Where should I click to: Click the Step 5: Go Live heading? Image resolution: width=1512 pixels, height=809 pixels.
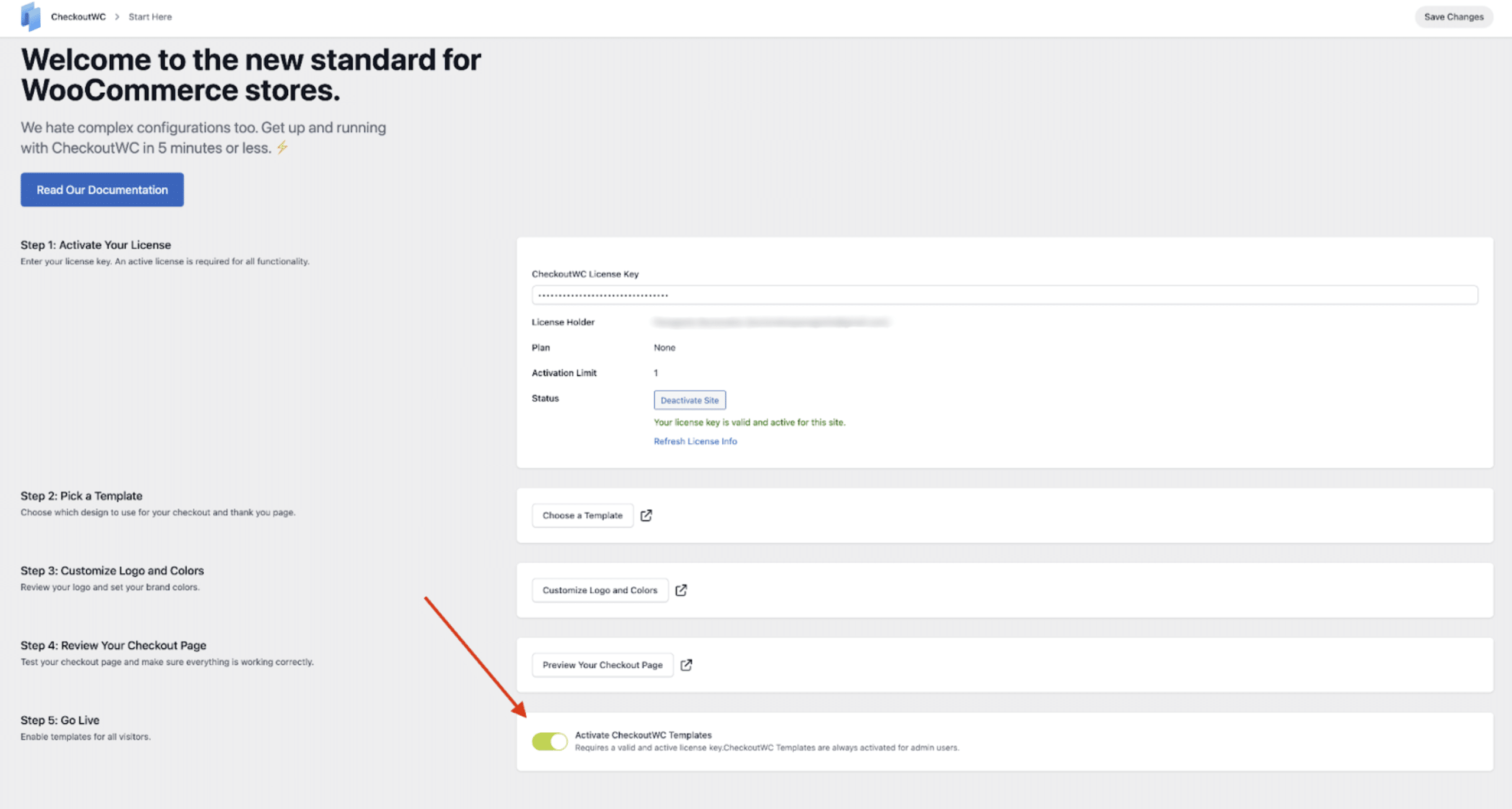coord(60,720)
